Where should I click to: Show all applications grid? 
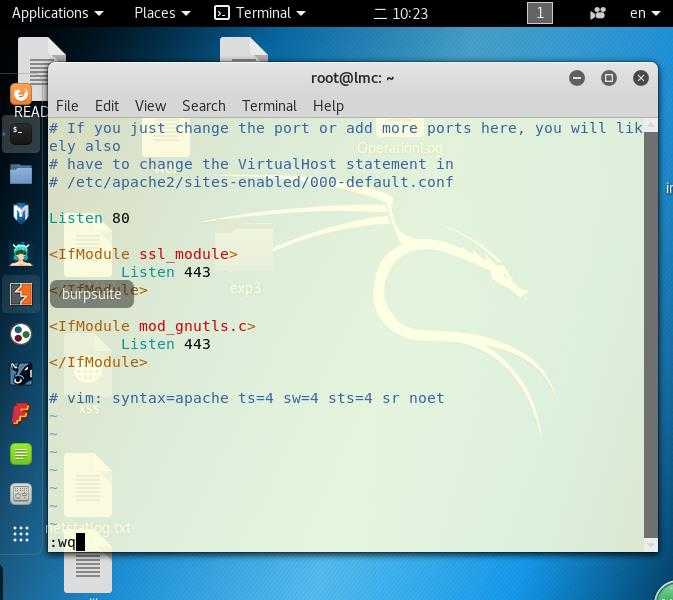tap(21, 534)
